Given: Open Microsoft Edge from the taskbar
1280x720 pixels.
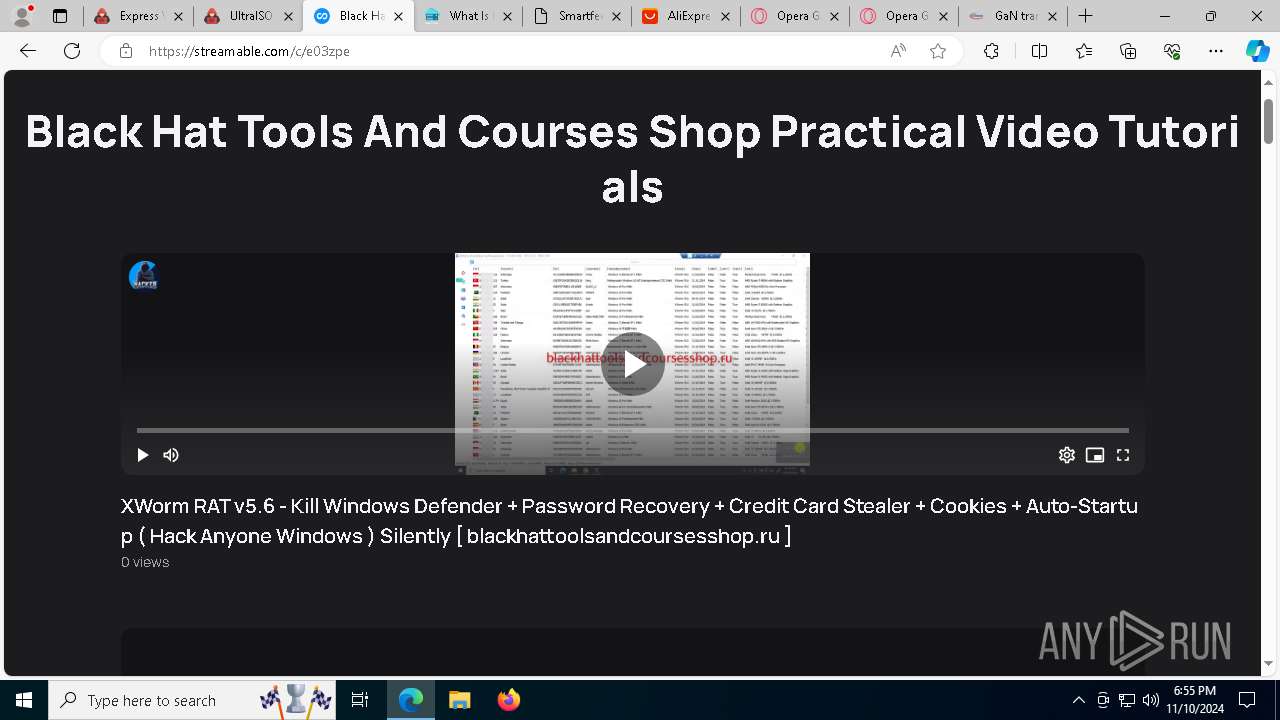Looking at the screenshot, I should 411,700.
